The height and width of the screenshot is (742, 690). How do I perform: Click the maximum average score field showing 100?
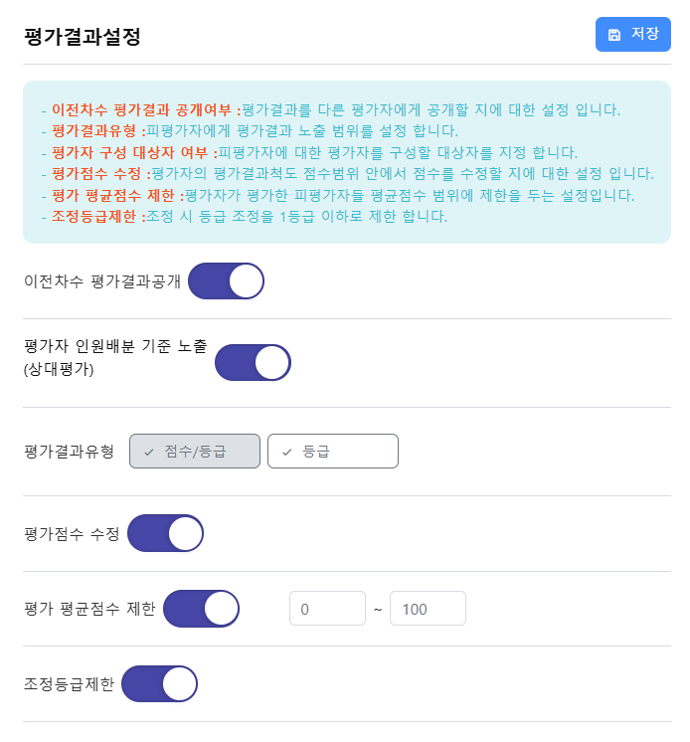click(x=427, y=608)
